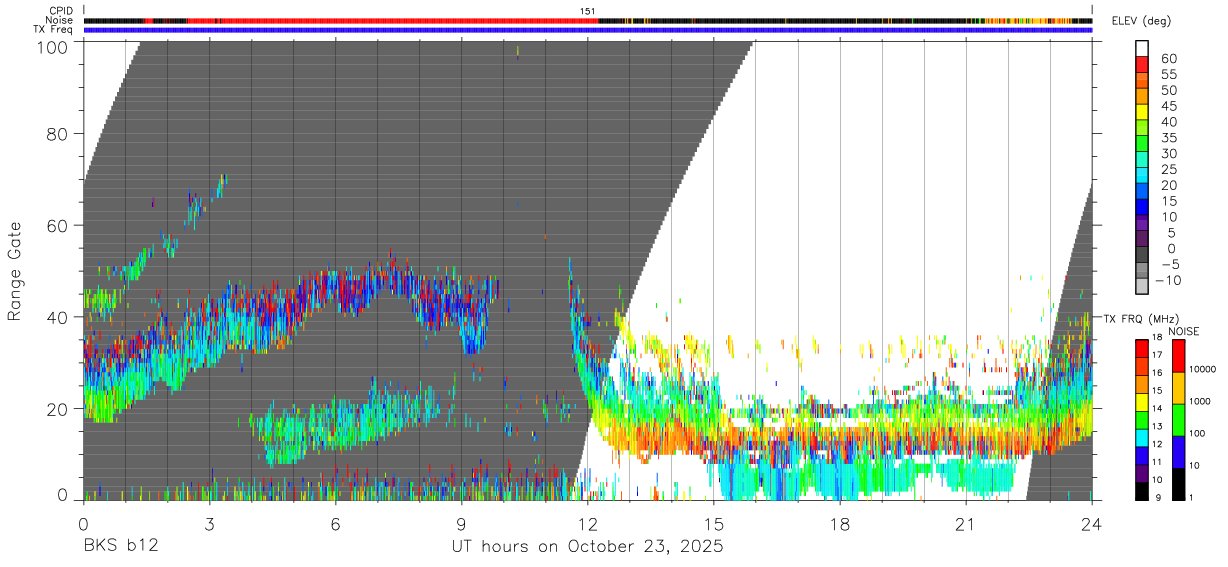Select the range gate 80 axis label
The height and width of the screenshot is (567, 1228).
tap(57, 134)
